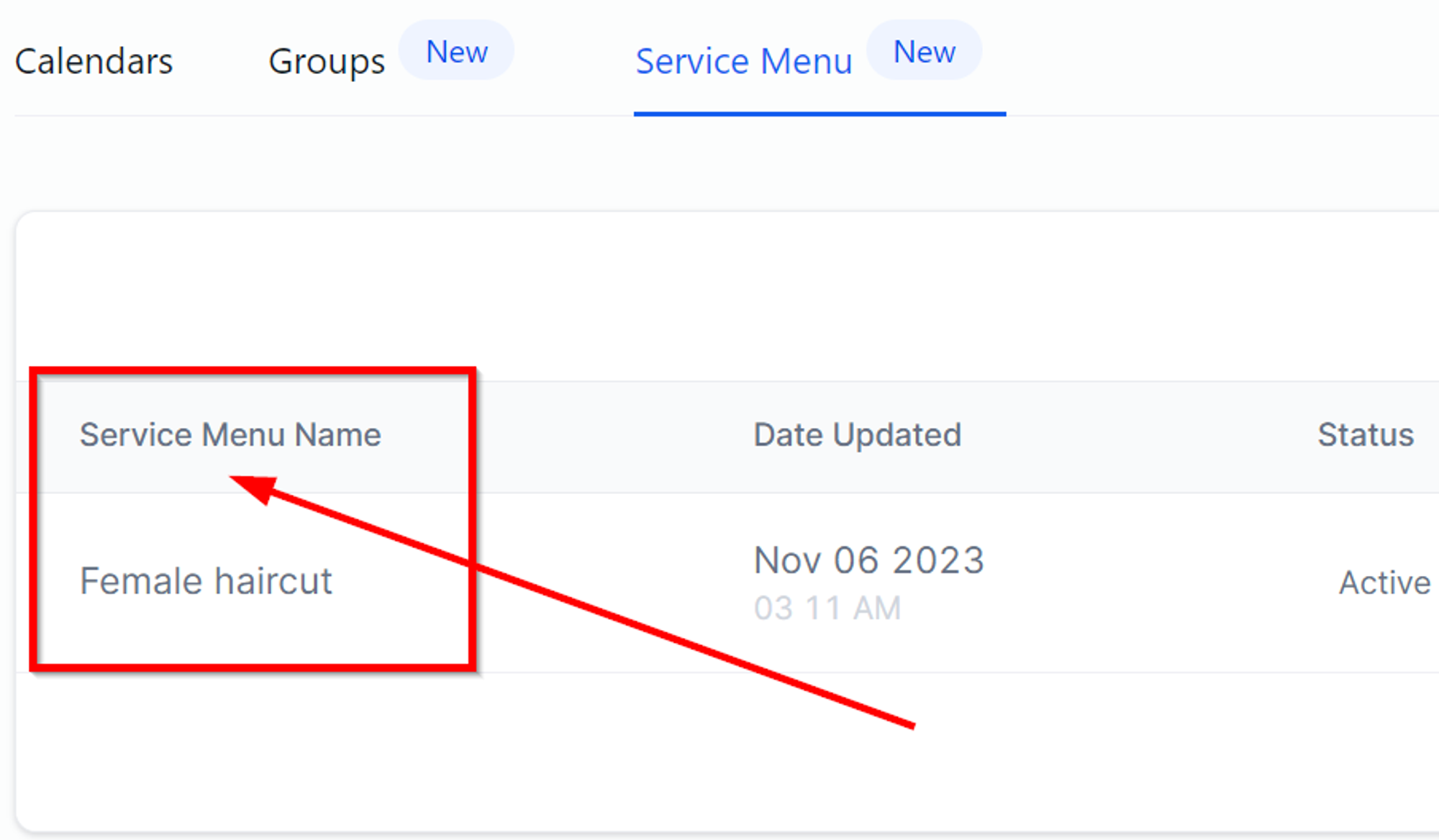Click the Nov 06 2023 date cell
Image resolution: width=1439 pixels, height=840 pixels.
(868, 560)
